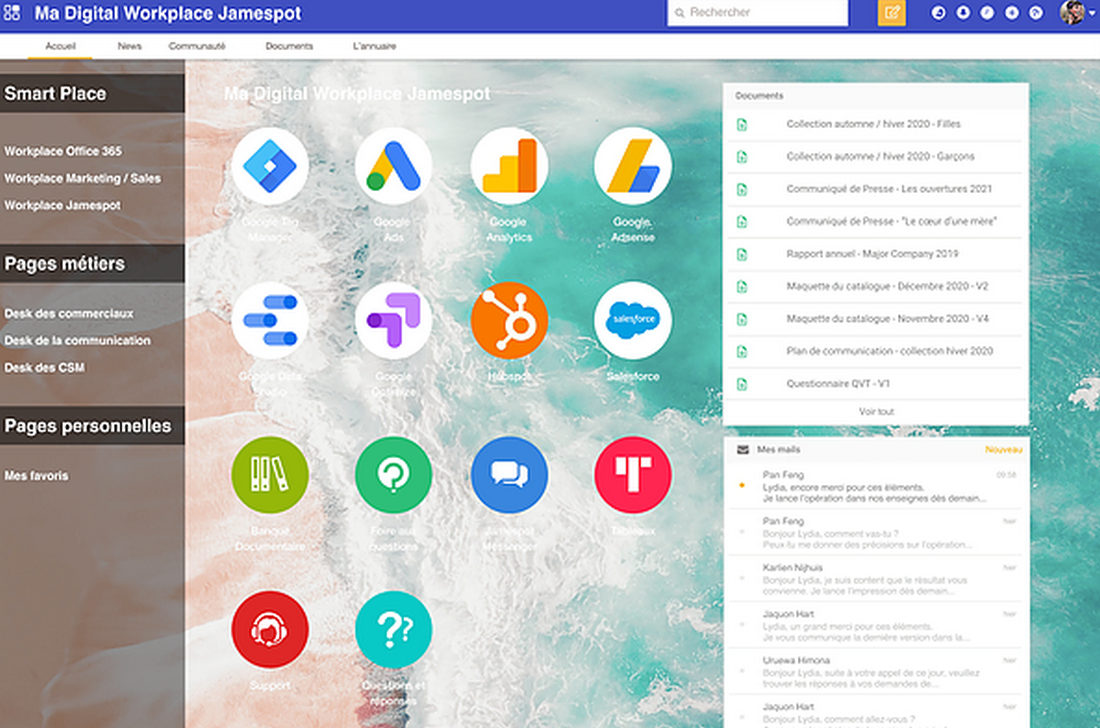Launch Google Ads app
Viewport: 1100px width, 728px height.
pyautogui.click(x=393, y=166)
